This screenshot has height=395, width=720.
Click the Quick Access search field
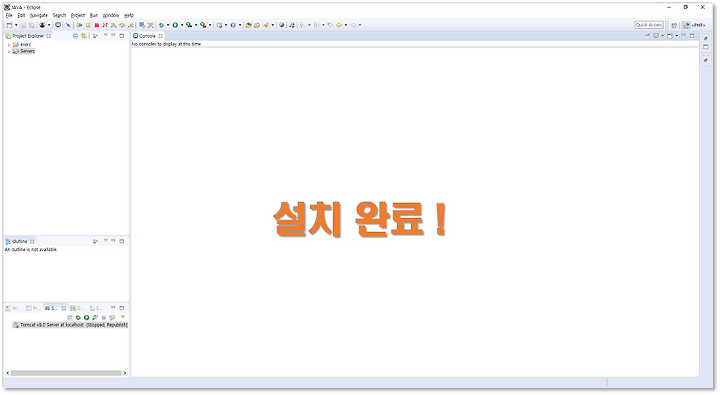pyautogui.click(x=649, y=25)
